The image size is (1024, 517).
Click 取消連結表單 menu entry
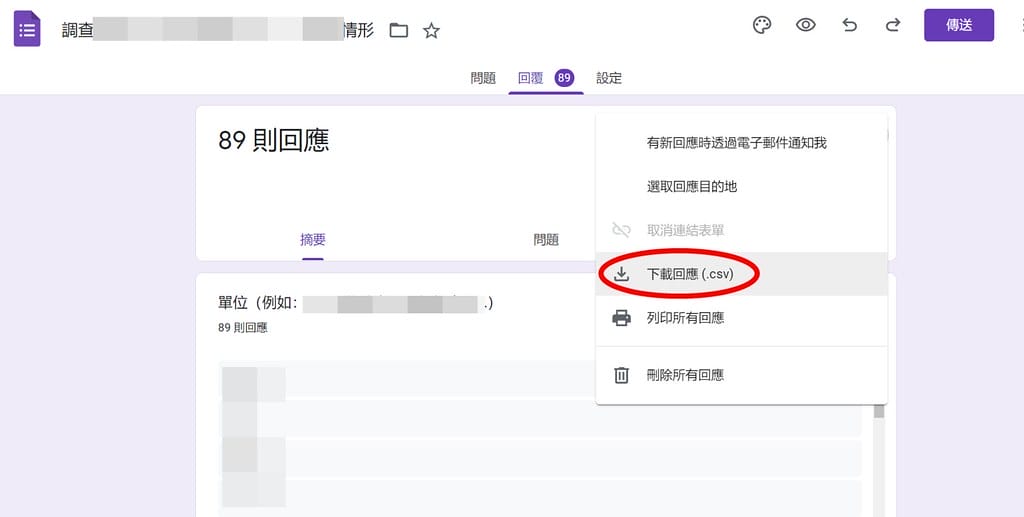coord(741,230)
